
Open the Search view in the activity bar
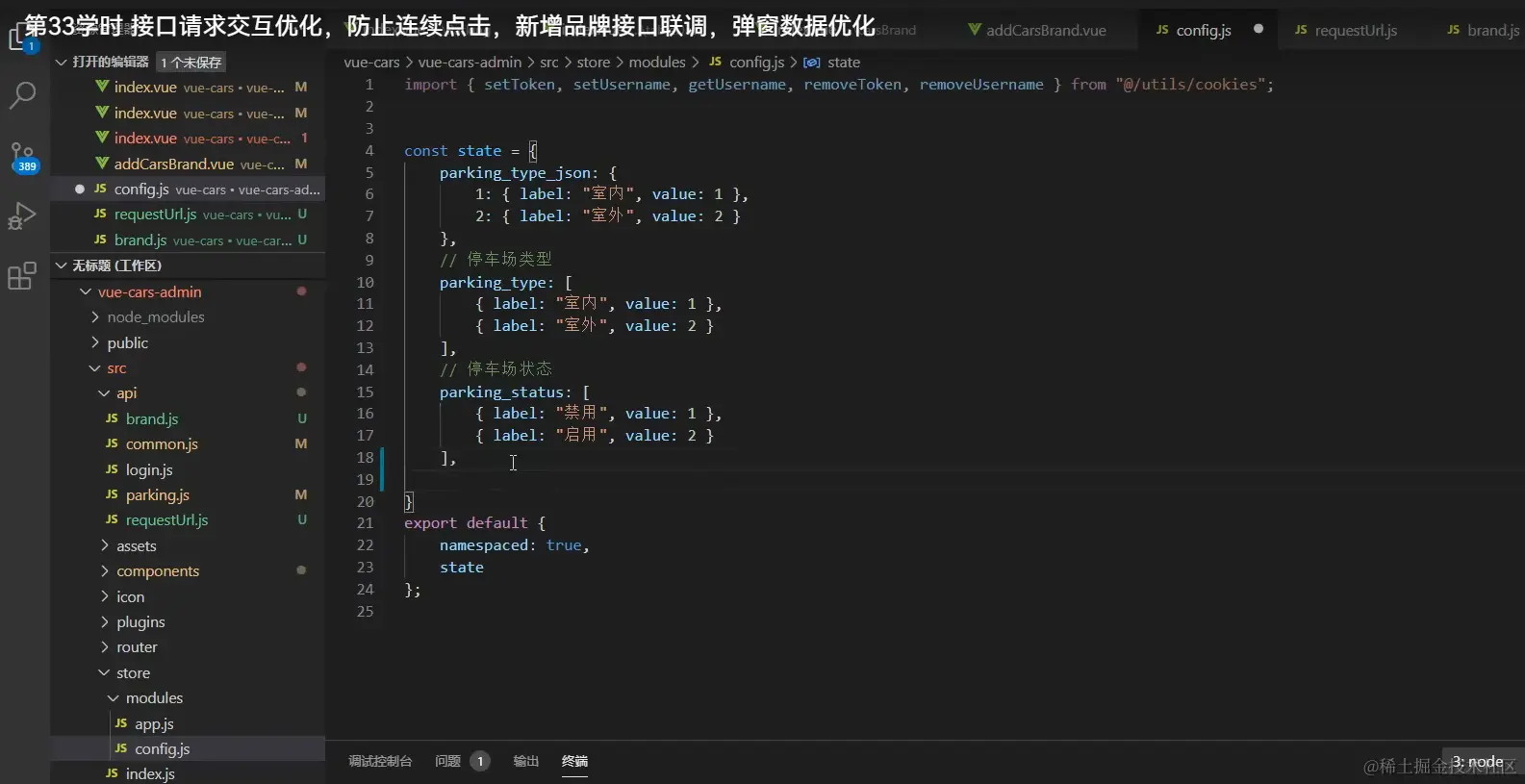pos(22,94)
